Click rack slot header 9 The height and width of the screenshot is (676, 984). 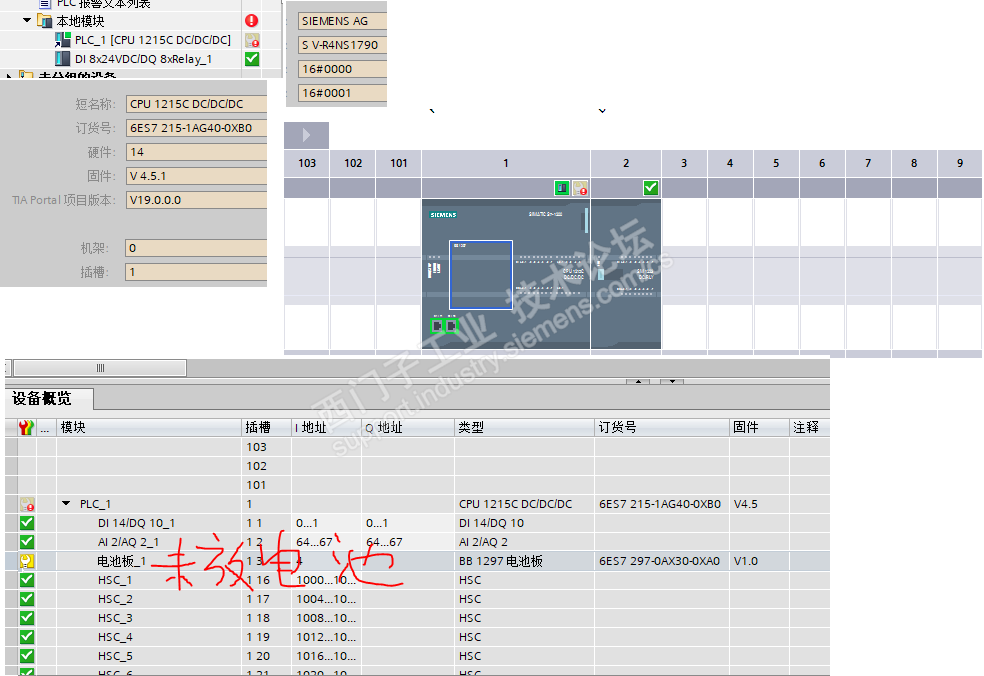pyautogui.click(x=960, y=163)
